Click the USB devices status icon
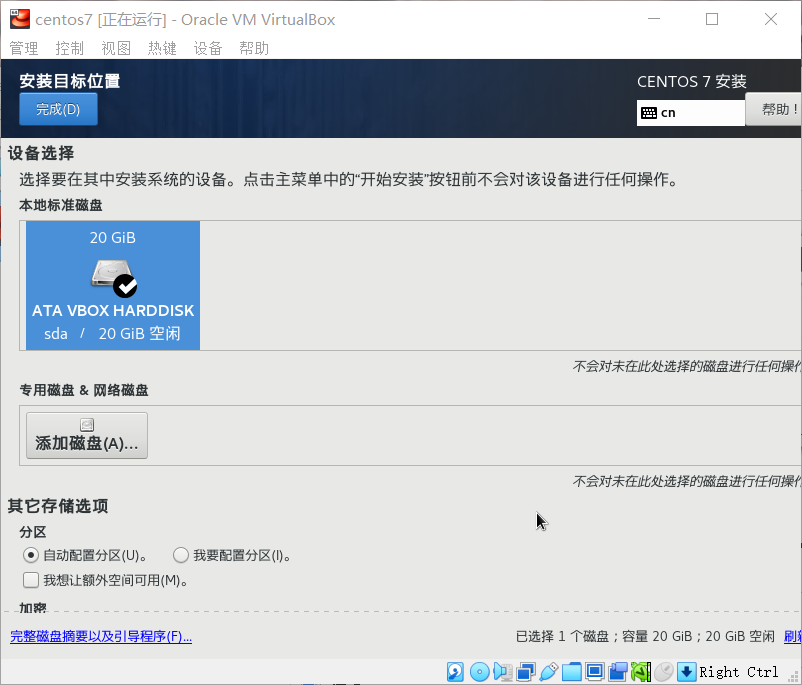This screenshot has height=685, width=802. 548,672
